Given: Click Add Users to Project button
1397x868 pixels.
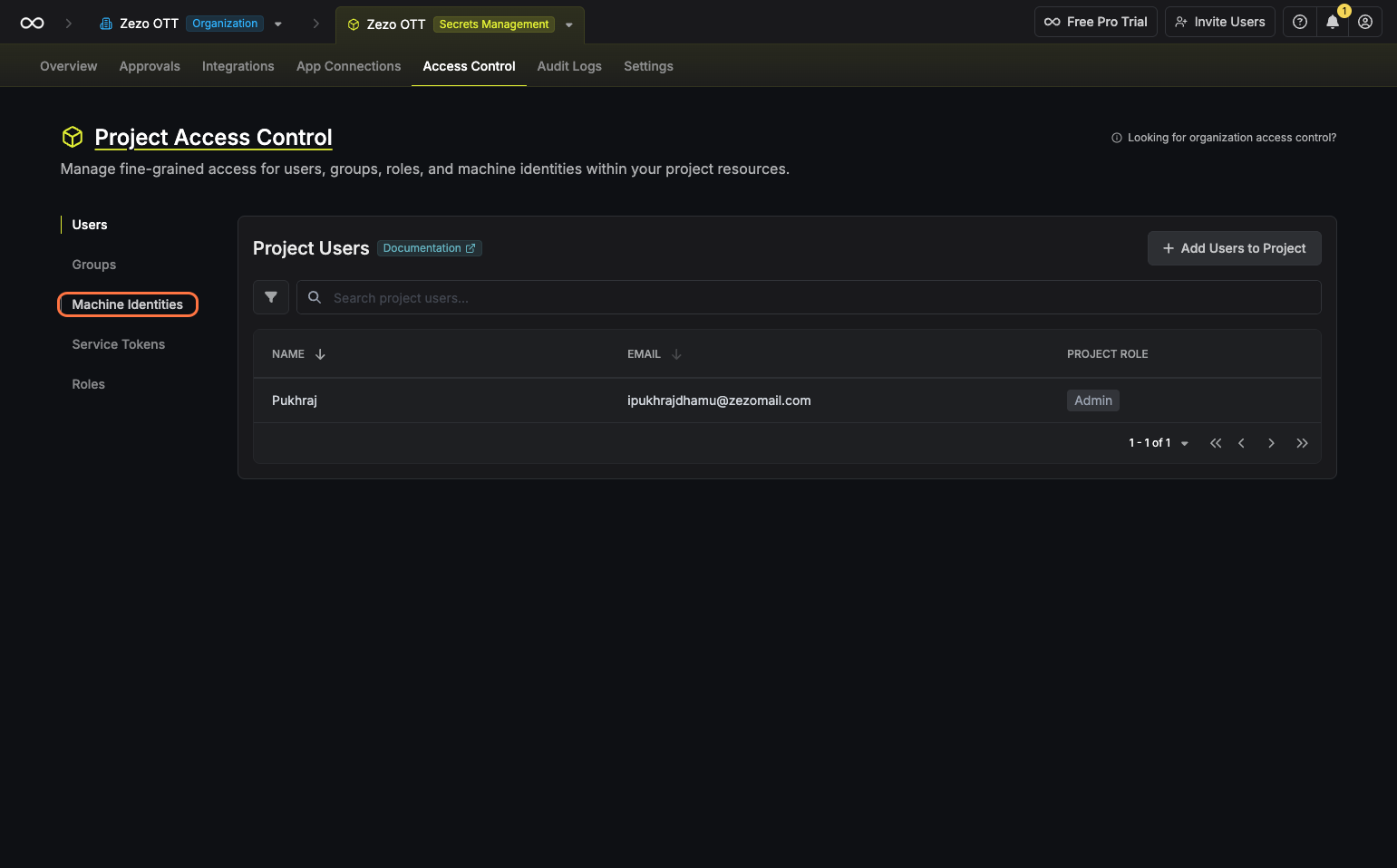Looking at the screenshot, I should [x=1233, y=248].
